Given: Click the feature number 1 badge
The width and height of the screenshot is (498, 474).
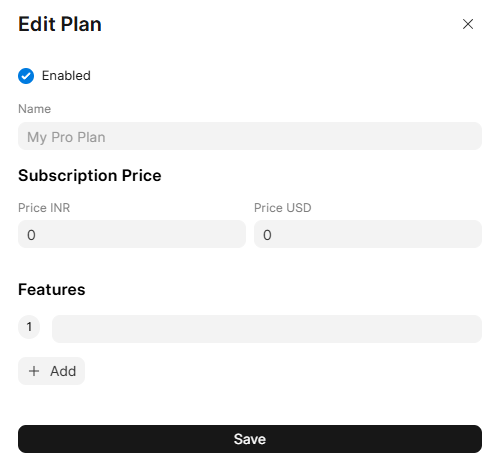Looking at the screenshot, I should point(29,327).
